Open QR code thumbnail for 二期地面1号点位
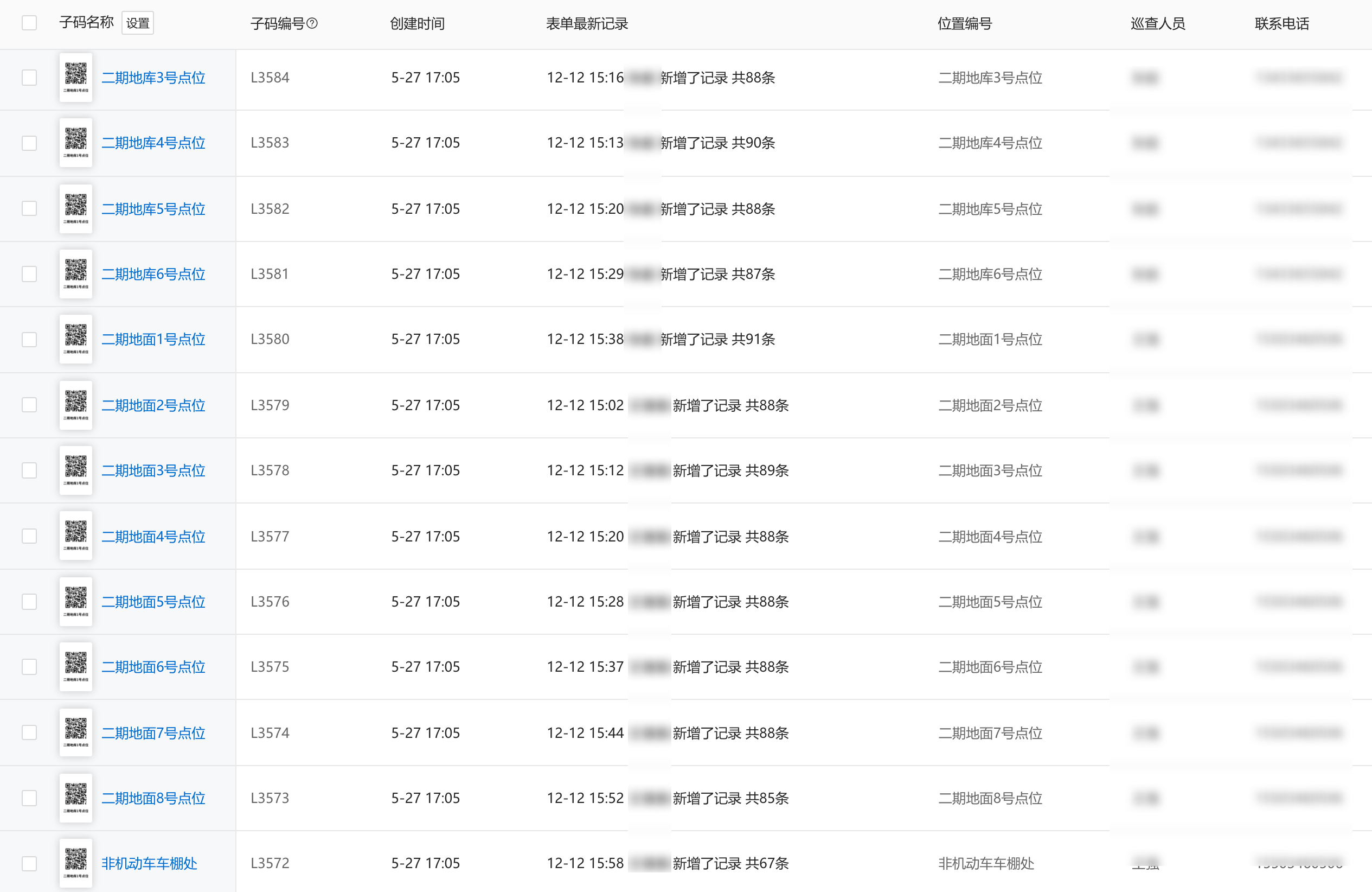1372x892 pixels. click(x=75, y=339)
